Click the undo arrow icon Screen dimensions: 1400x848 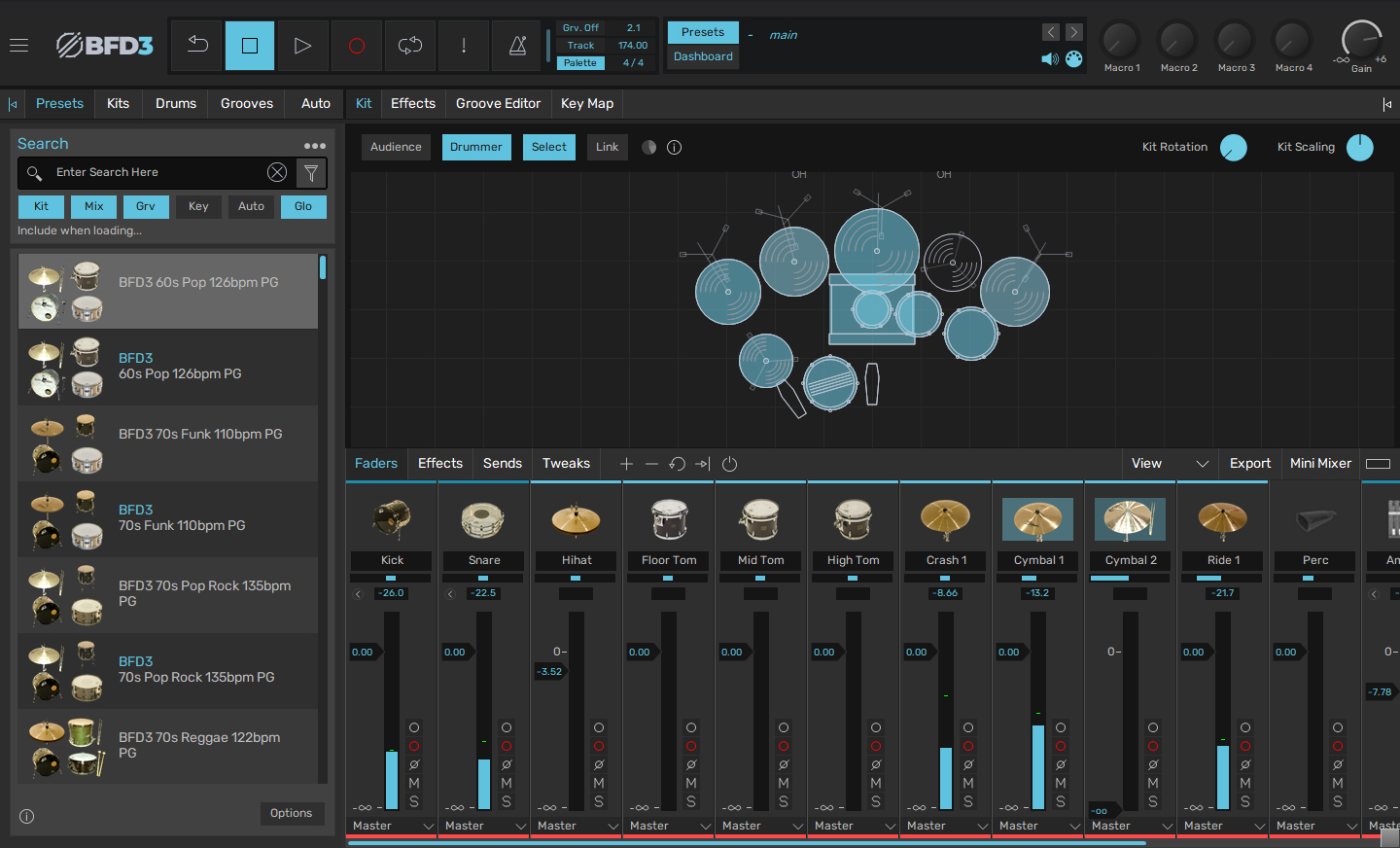point(197,45)
